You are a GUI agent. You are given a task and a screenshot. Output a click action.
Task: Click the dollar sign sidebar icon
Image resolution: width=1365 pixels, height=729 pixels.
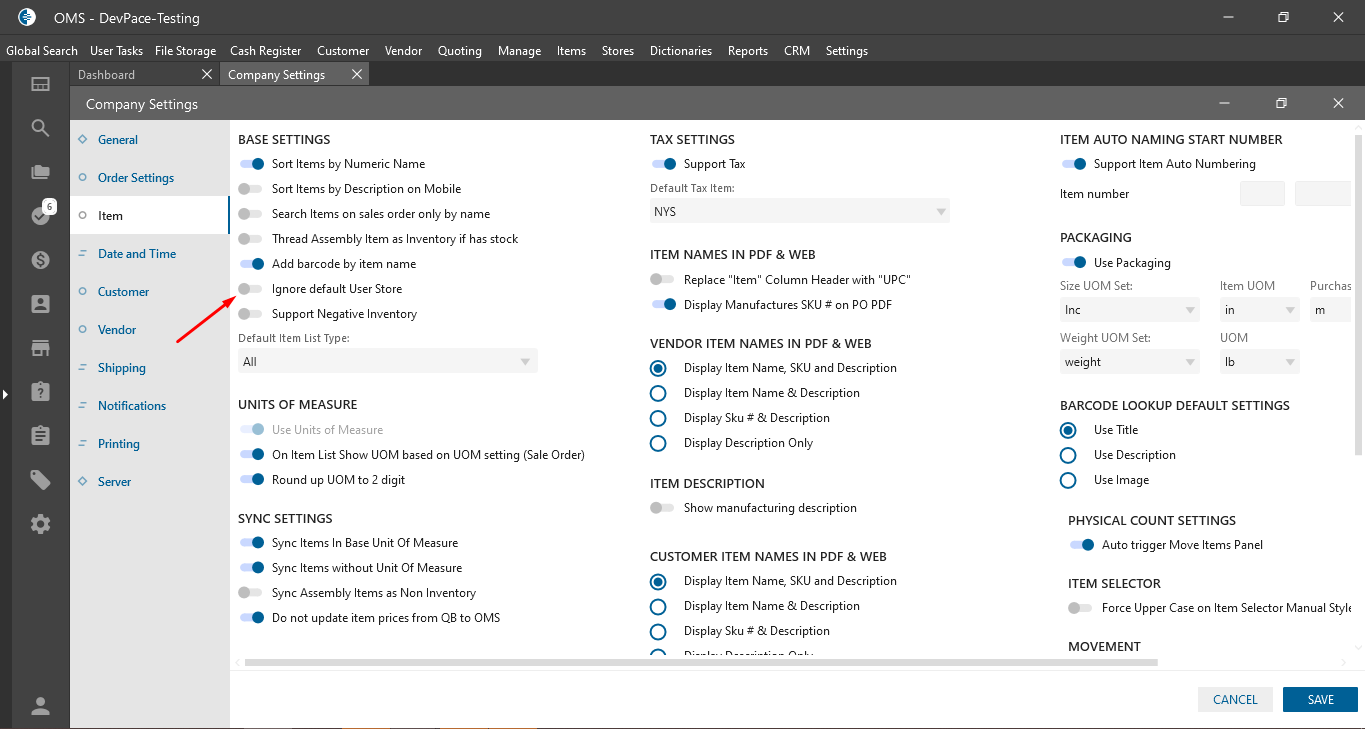[40, 260]
